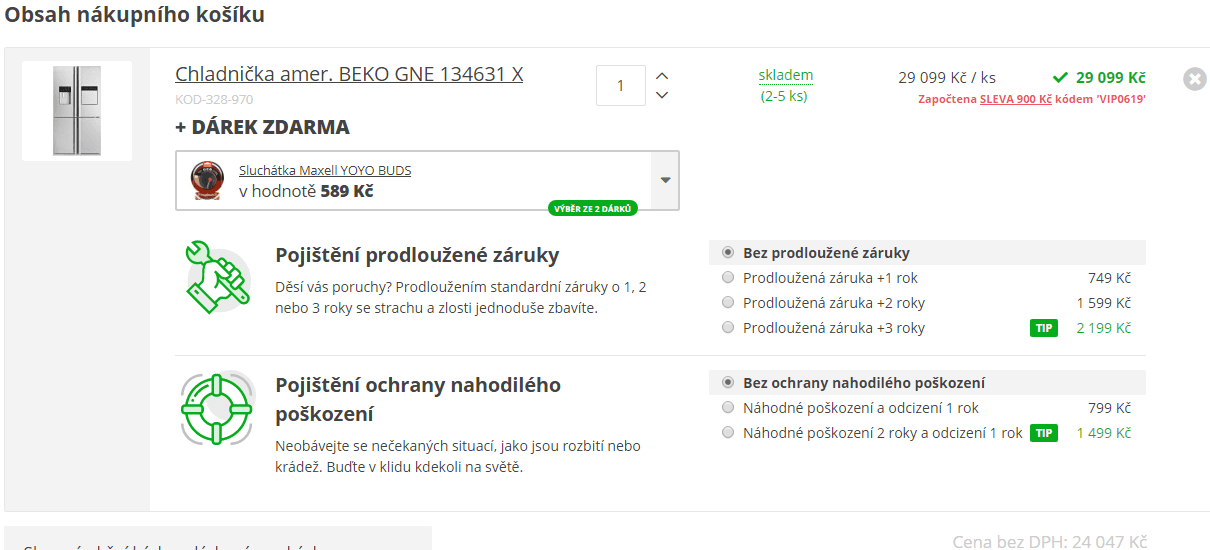Select 'Prodloužená záruka +3 roky' radio
The width and height of the screenshot is (1210, 550).
[728, 328]
